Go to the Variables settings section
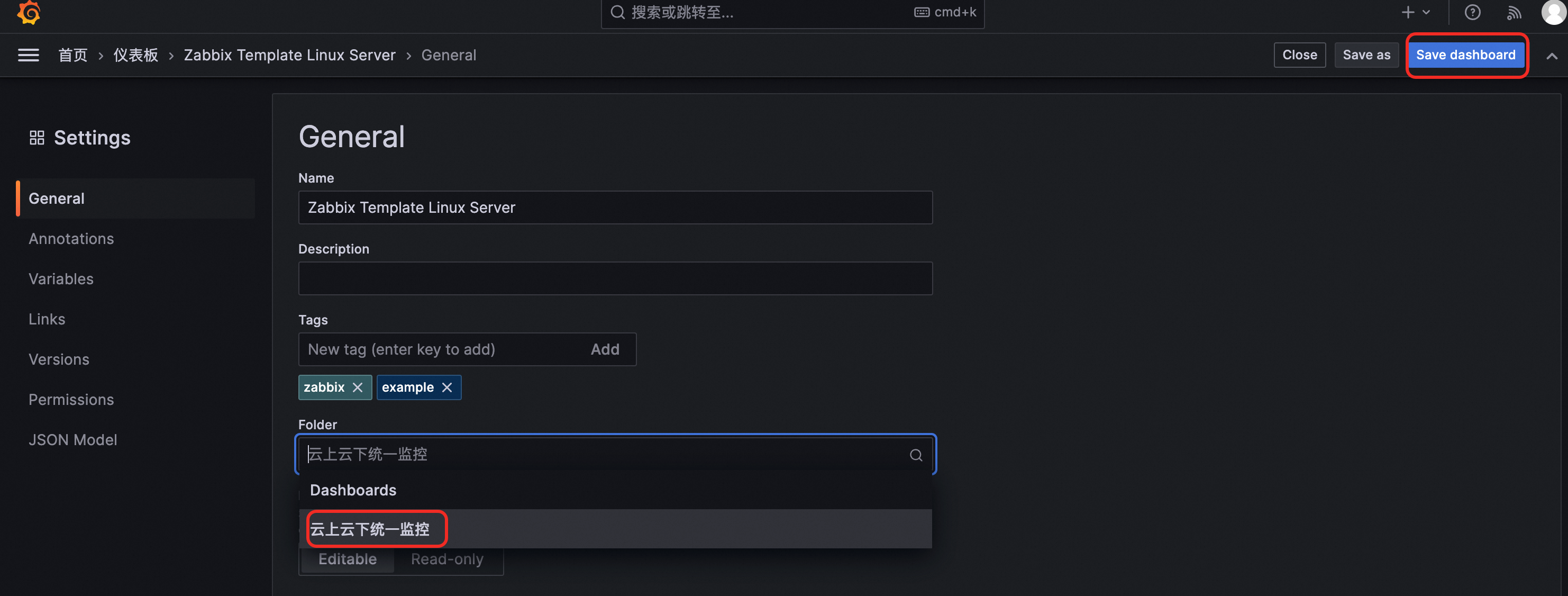 (x=61, y=279)
